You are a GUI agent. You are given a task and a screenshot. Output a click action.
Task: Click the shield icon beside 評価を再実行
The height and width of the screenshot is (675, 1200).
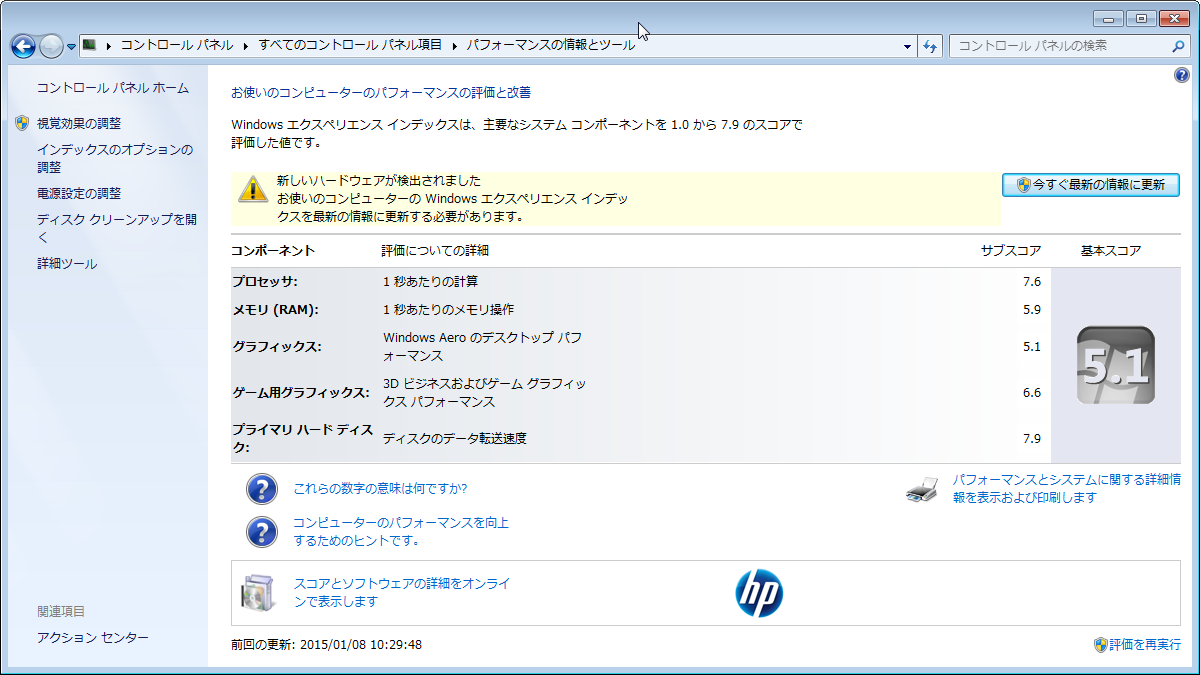pos(1100,645)
